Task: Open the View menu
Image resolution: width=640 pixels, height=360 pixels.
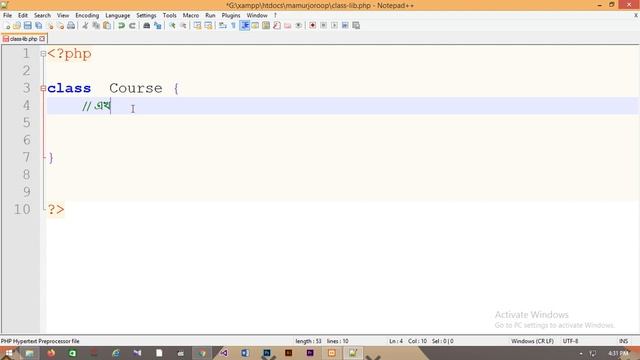Action: 63,16
